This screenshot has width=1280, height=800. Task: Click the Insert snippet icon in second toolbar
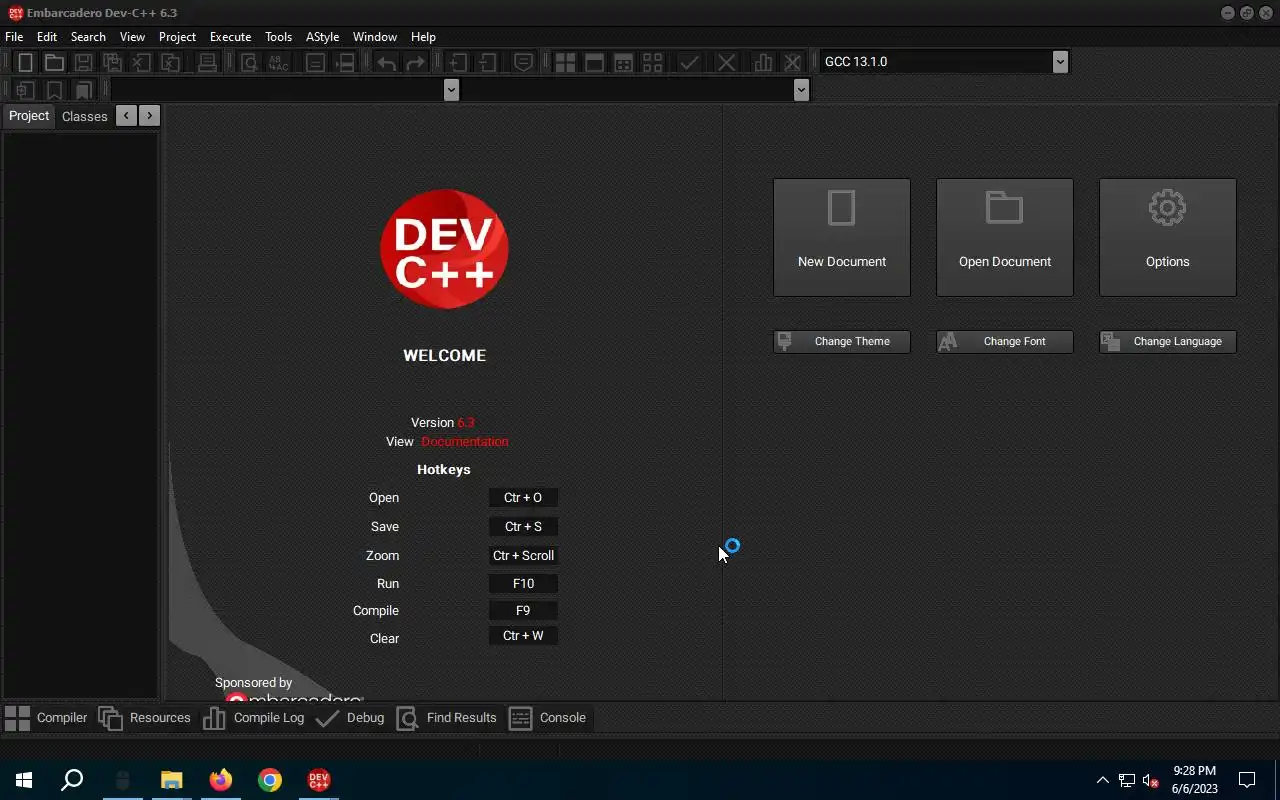click(25, 90)
